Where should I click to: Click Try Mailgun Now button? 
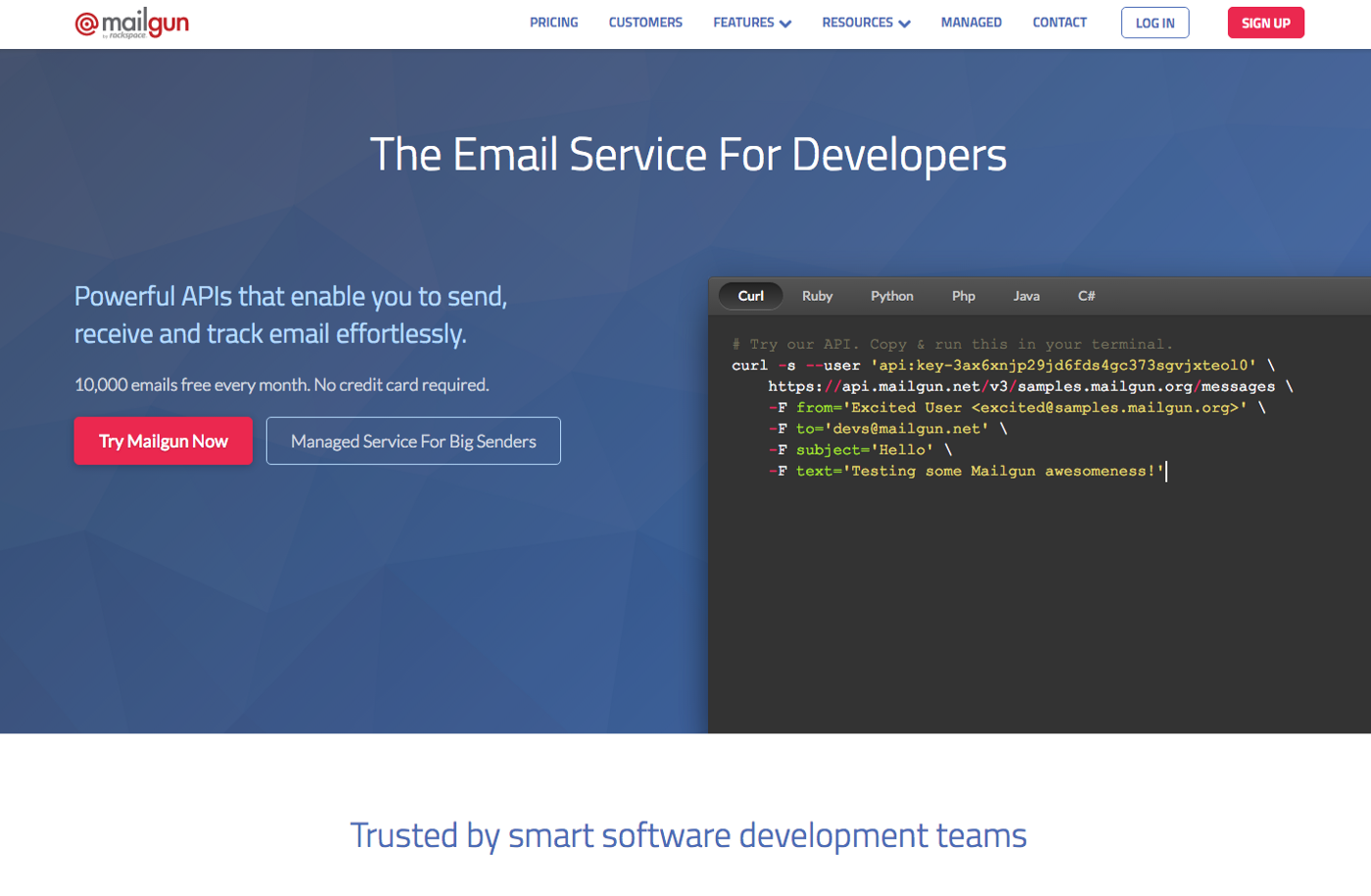click(x=164, y=441)
